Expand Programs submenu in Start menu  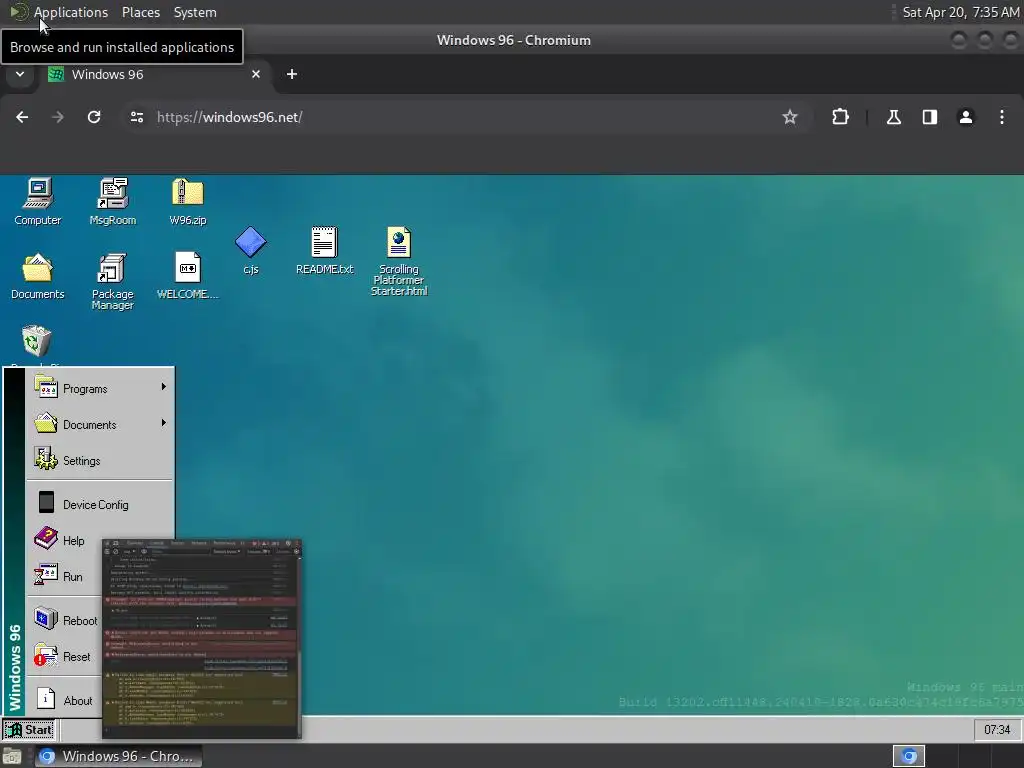pyautogui.click(x=100, y=388)
